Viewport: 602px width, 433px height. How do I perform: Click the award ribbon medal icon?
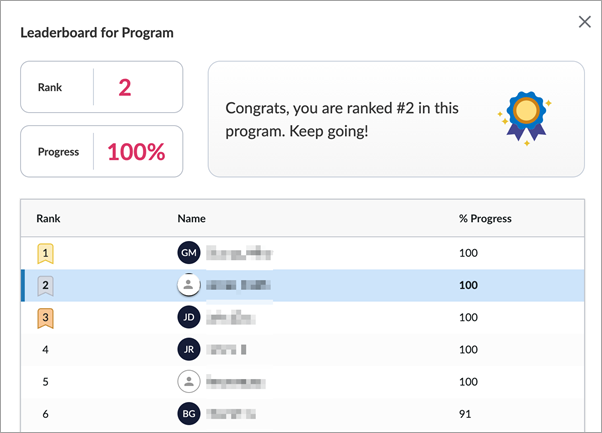[525, 120]
